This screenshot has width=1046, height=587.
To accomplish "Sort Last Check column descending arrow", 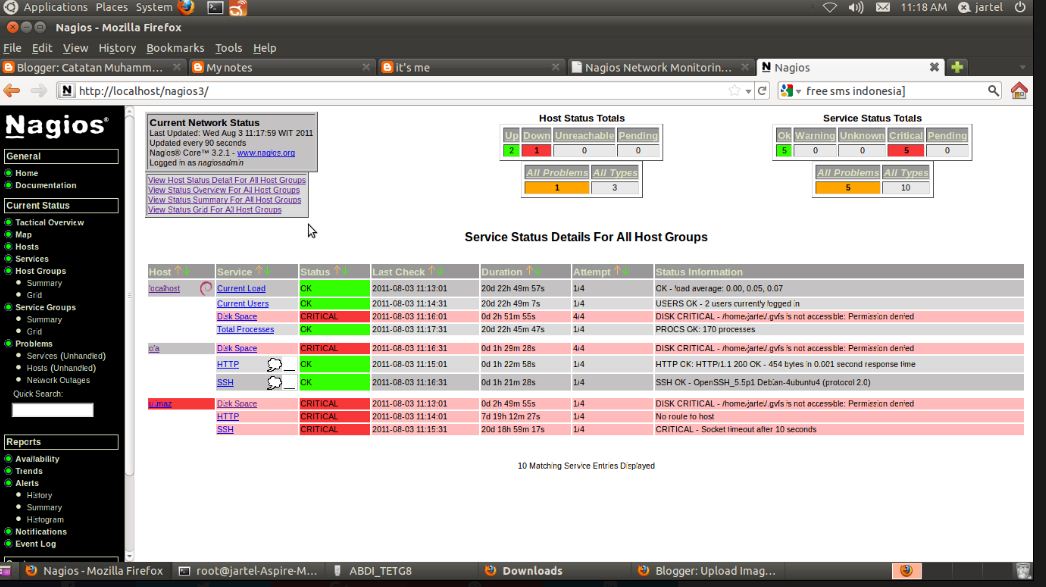I will tap(440, 271).
